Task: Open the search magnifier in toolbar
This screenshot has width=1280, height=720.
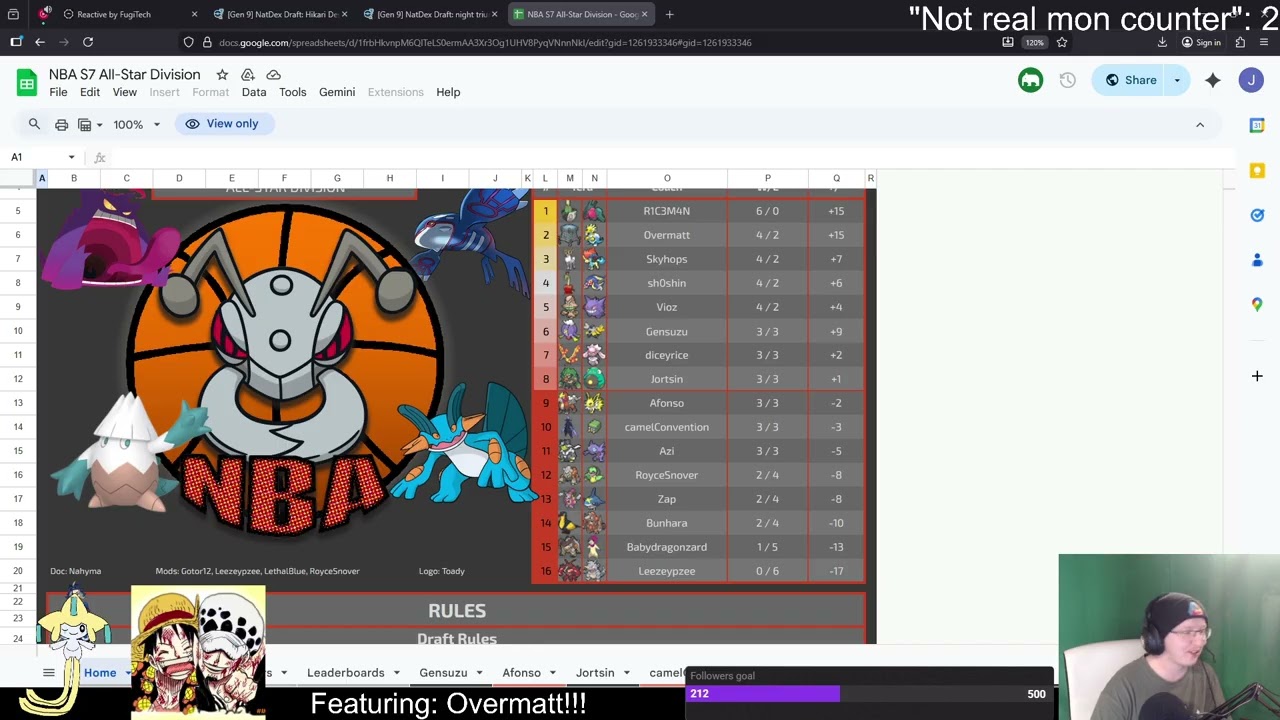Action: [x=34, y=124]
